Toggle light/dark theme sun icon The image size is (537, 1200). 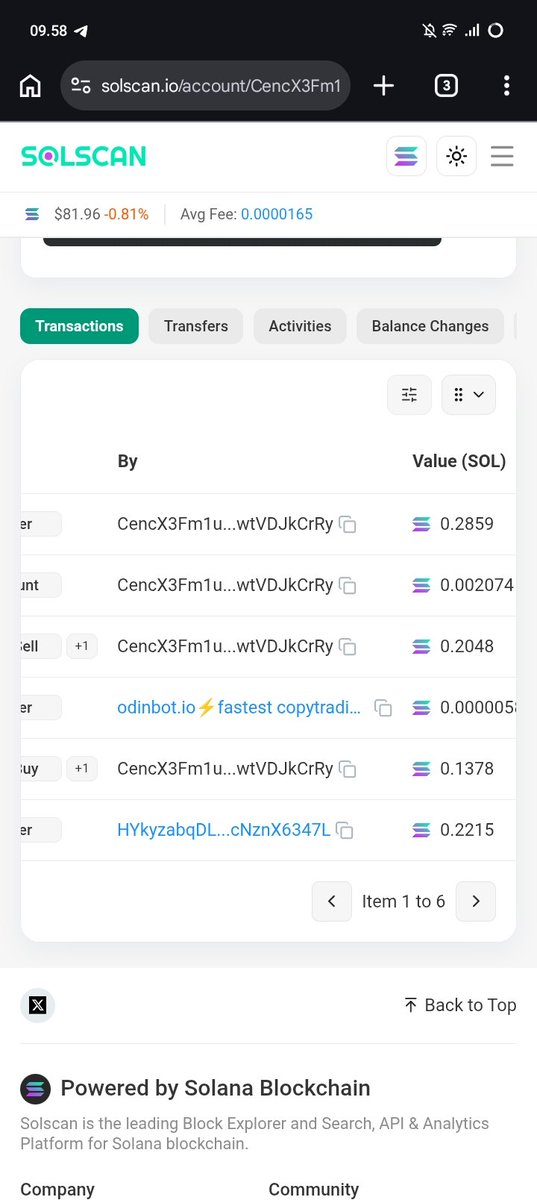click(457, 156)
